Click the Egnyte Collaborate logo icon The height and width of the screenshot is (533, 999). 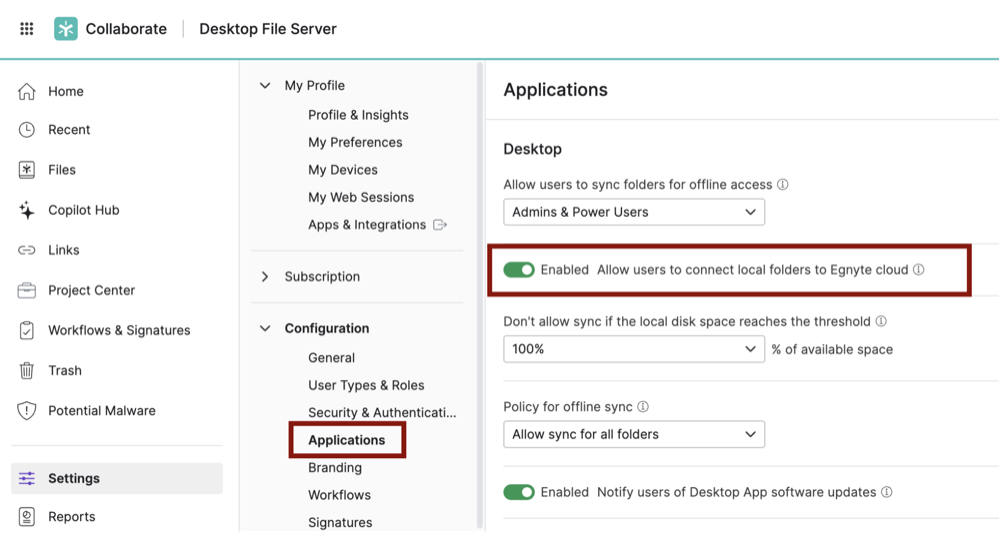coord(66,29)
